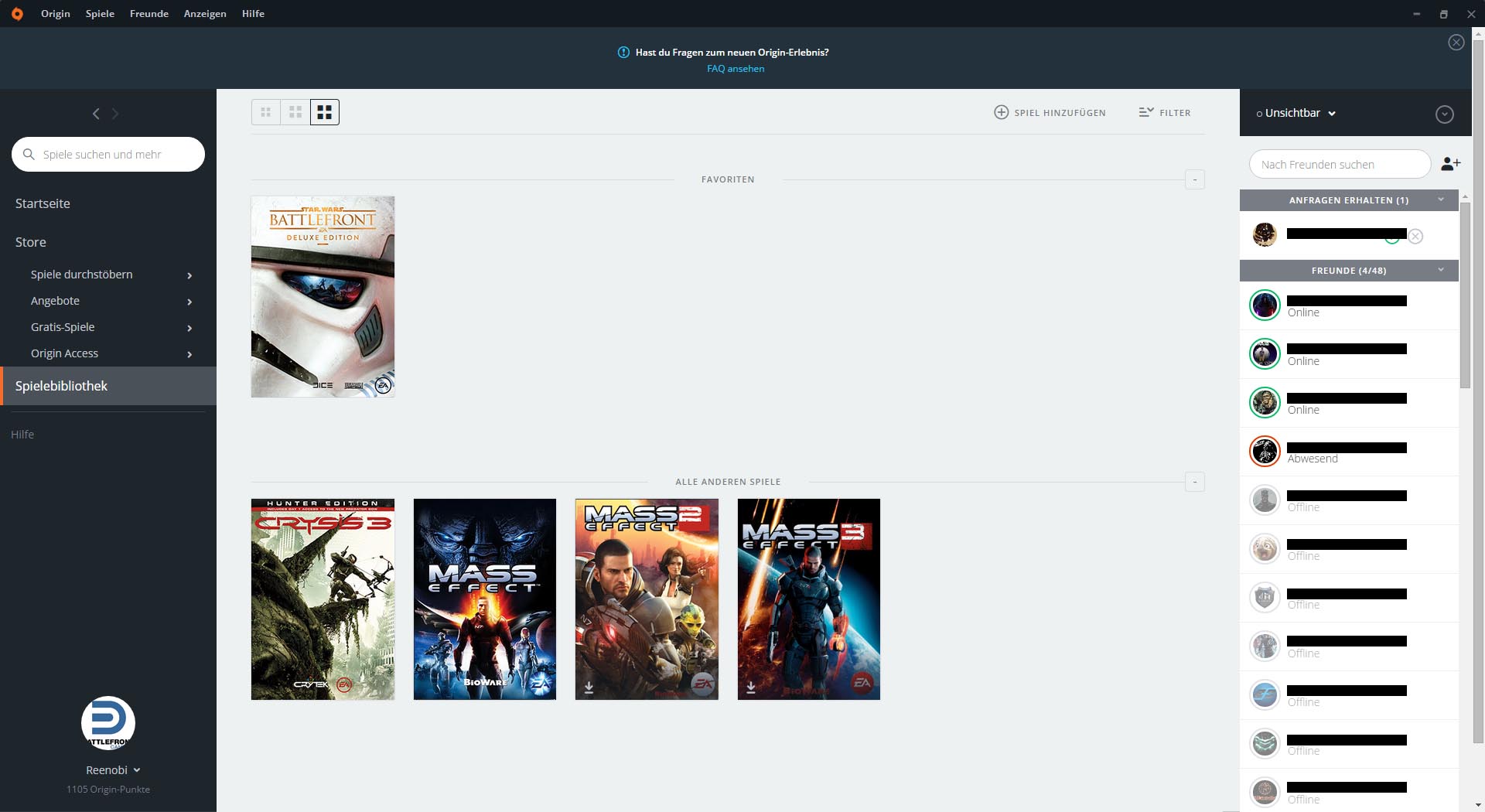Close the FAQ notification banner
The image size is (1485, 812).
click(x=1456, y=43)
